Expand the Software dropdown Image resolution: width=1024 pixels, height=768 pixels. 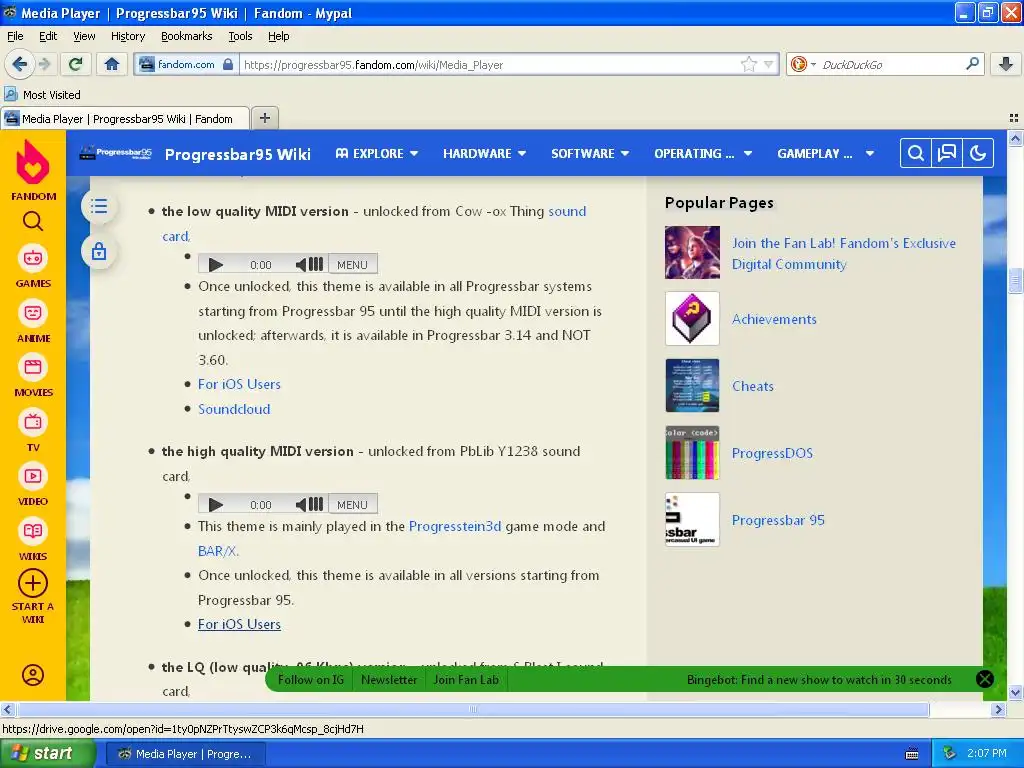pos(590,153)
